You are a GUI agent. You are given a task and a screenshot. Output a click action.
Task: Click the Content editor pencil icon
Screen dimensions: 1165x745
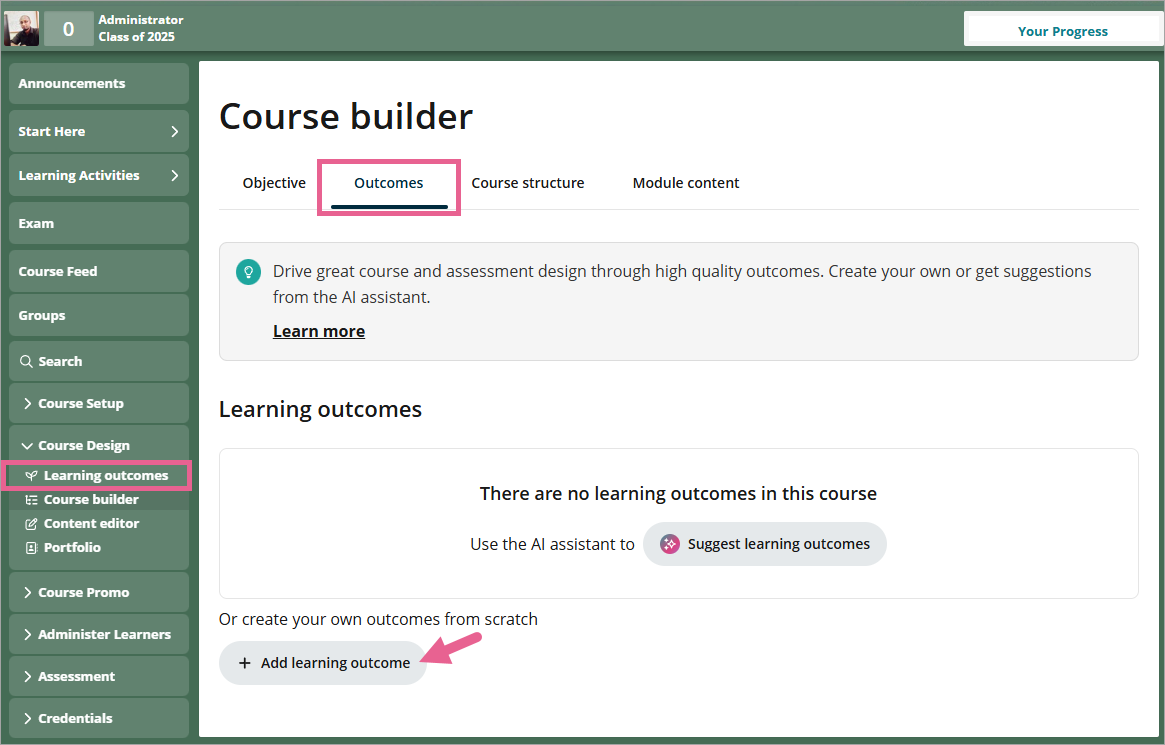(31, 524)
